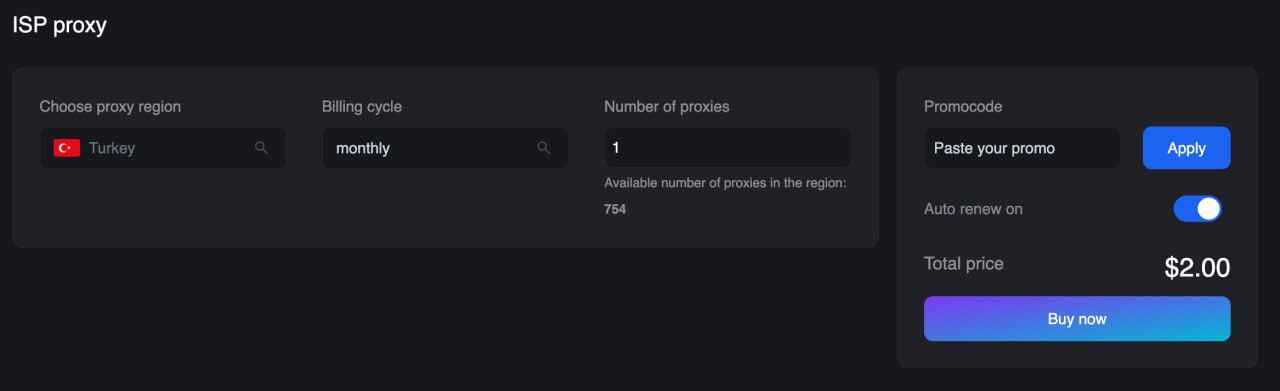Click the $2.00 total price amount
The width and height of the screenshot is (1280, 391).
[1197, 267]
